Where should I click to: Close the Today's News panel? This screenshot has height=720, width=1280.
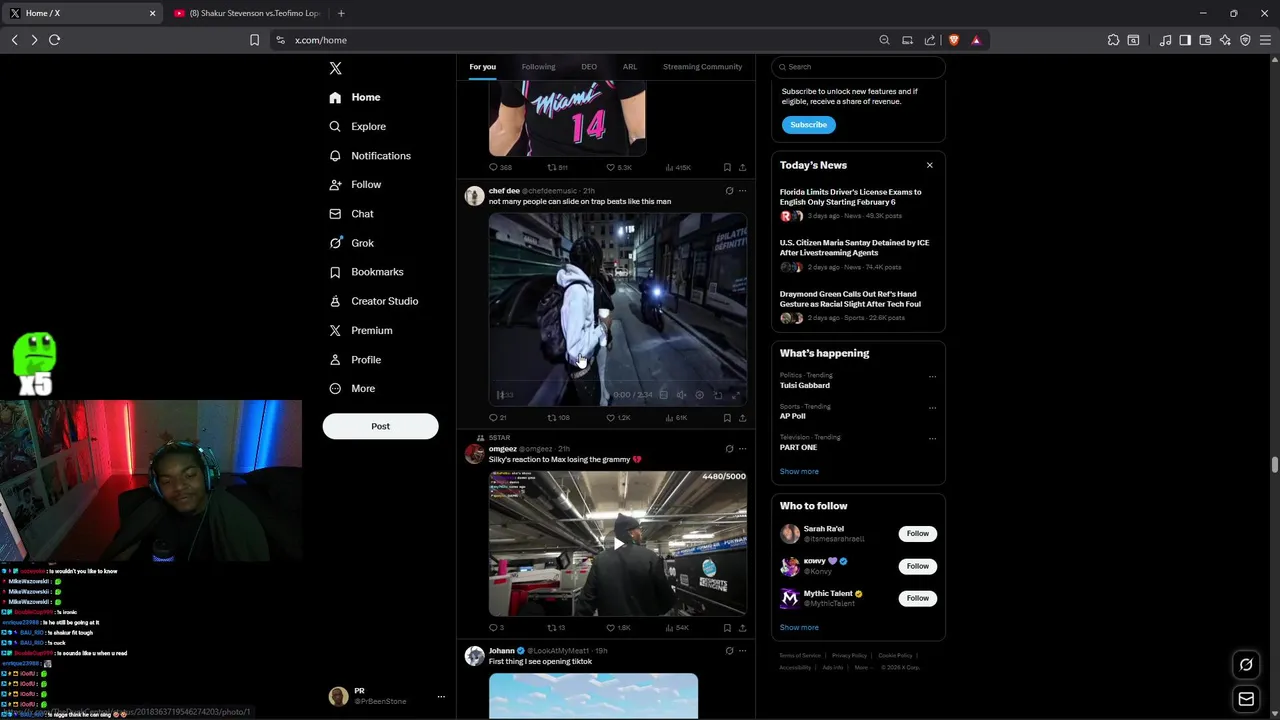tap(929, 165)
